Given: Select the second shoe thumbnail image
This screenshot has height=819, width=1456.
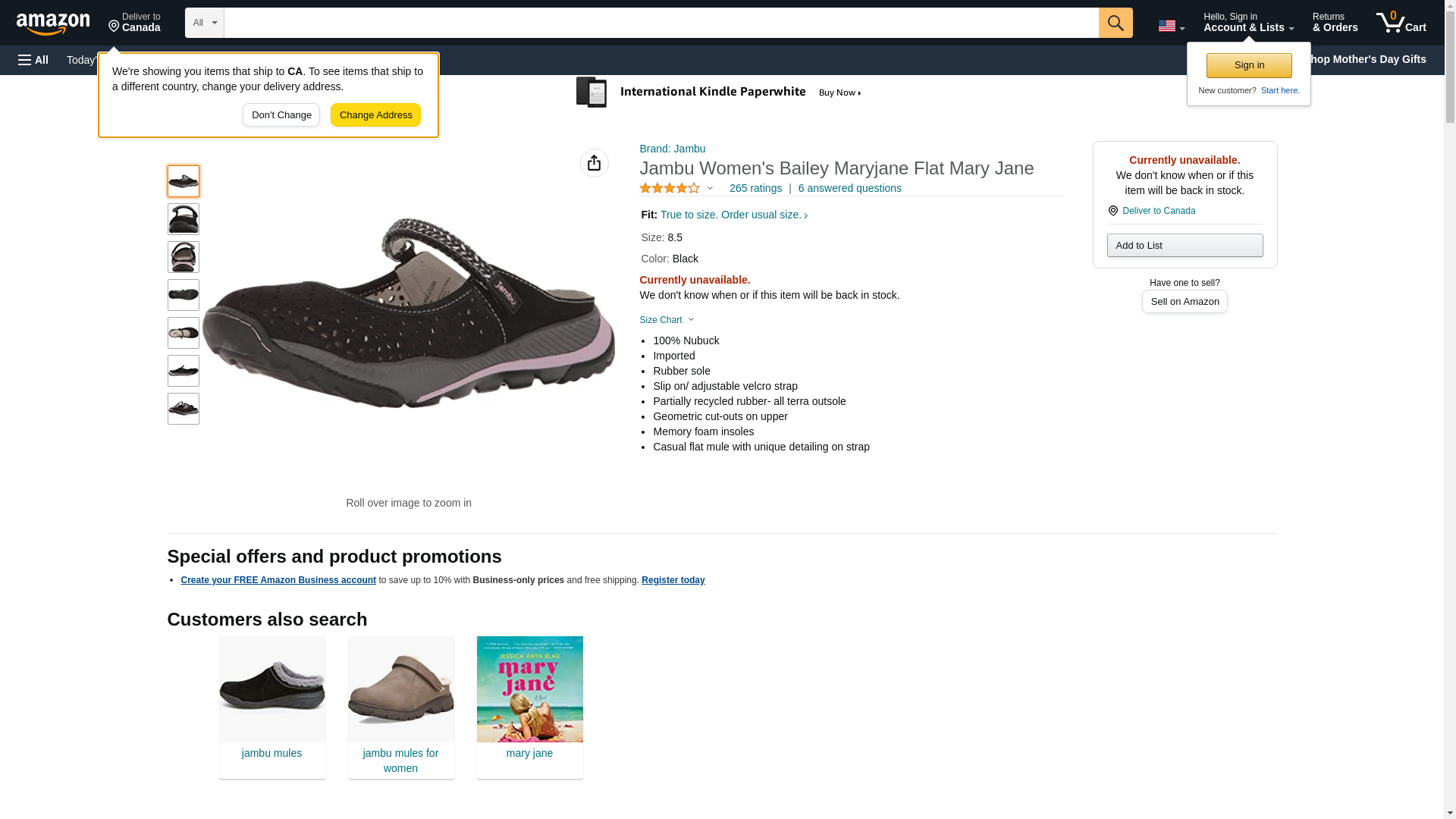Looking at the screenshot, I should coord(184,219).
